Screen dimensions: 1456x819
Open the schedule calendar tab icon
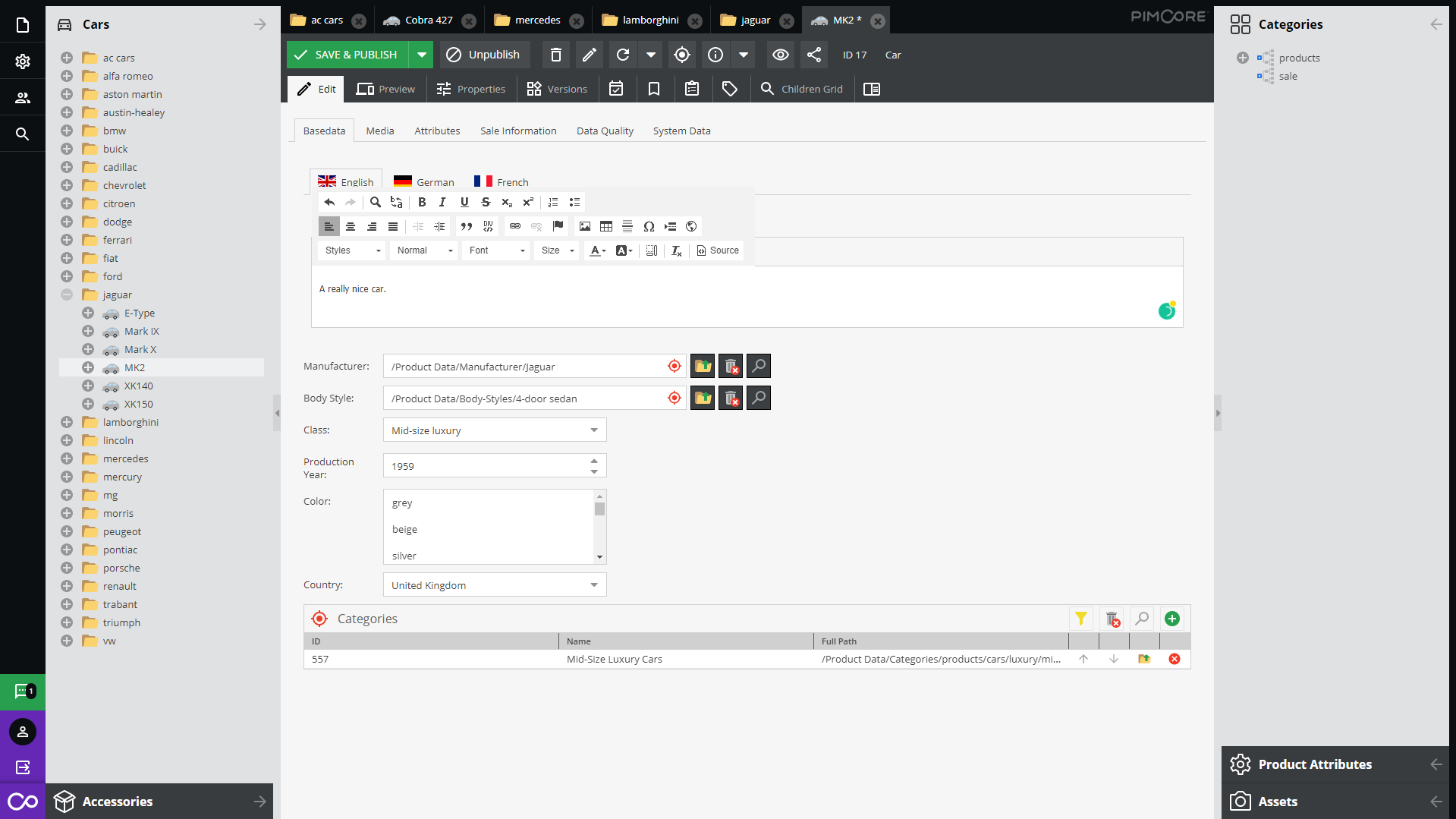[617, 89]
